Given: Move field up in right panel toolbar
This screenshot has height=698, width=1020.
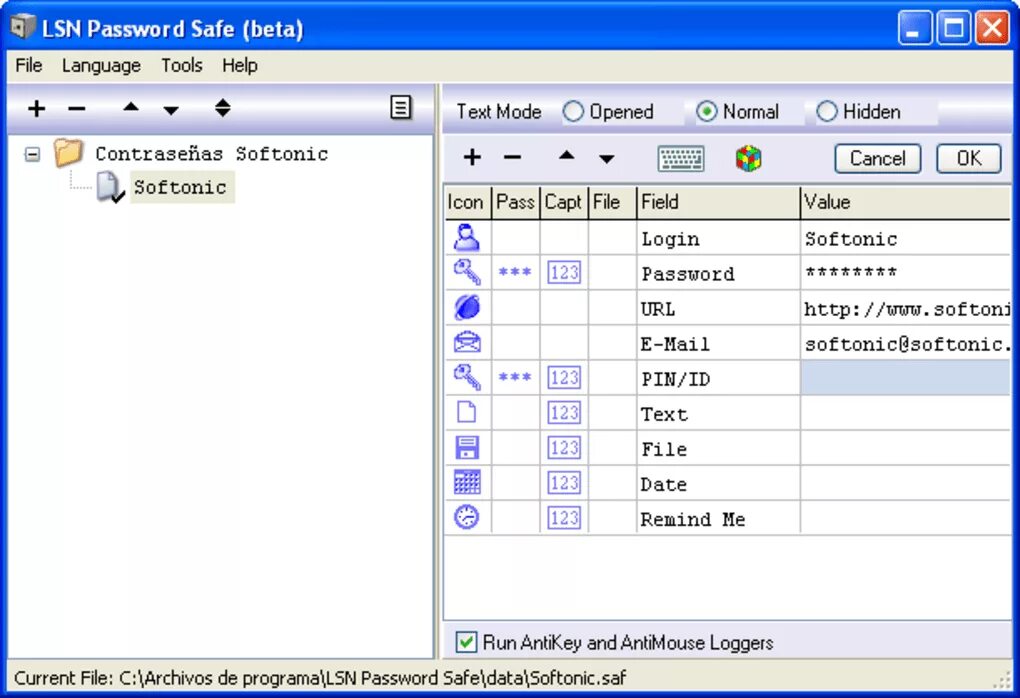Looking at the screenshot, I should point(567,155).
